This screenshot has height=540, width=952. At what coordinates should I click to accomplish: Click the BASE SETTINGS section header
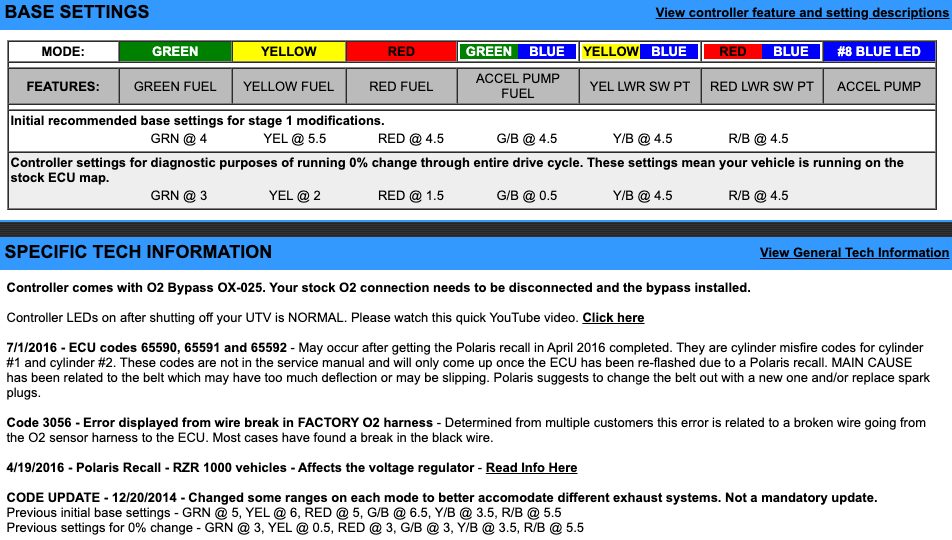[77, 13]
